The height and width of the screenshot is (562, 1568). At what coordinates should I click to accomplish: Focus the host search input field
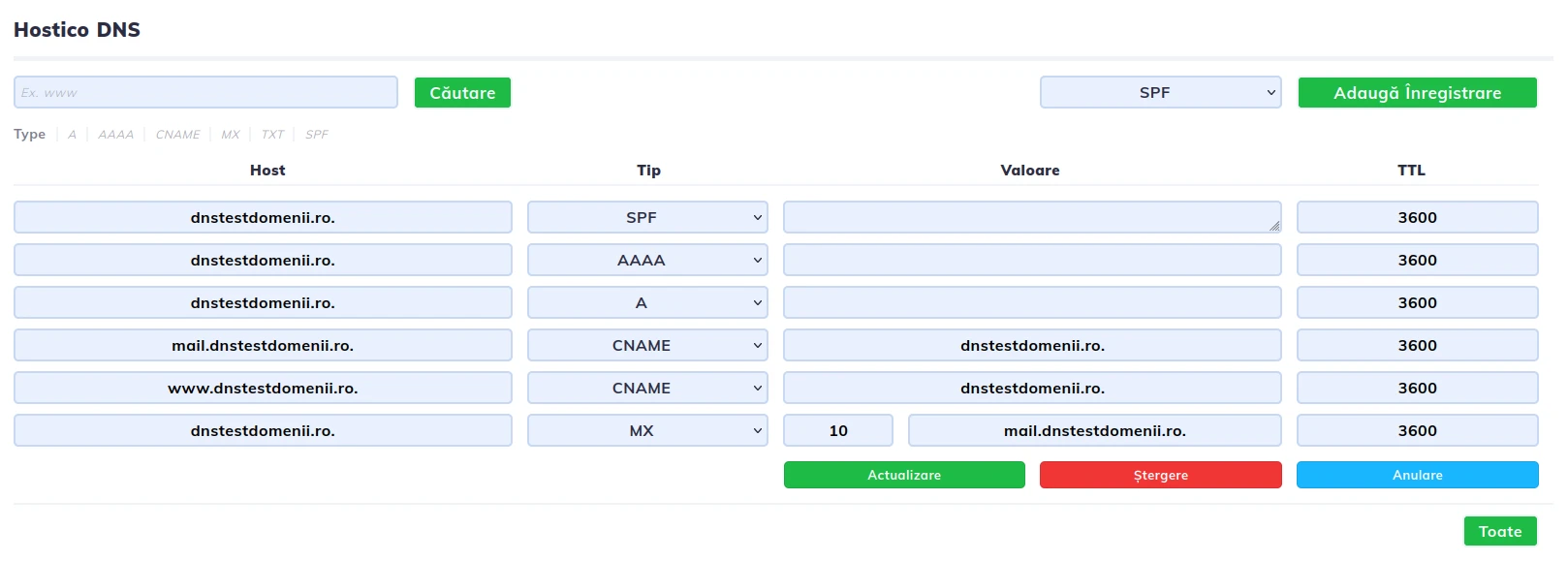205,93
